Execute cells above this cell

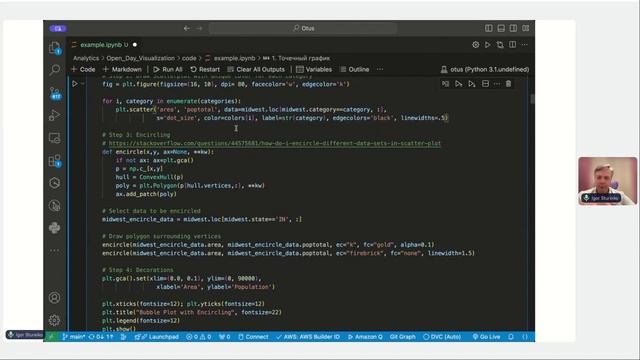[x=458, y=84]
